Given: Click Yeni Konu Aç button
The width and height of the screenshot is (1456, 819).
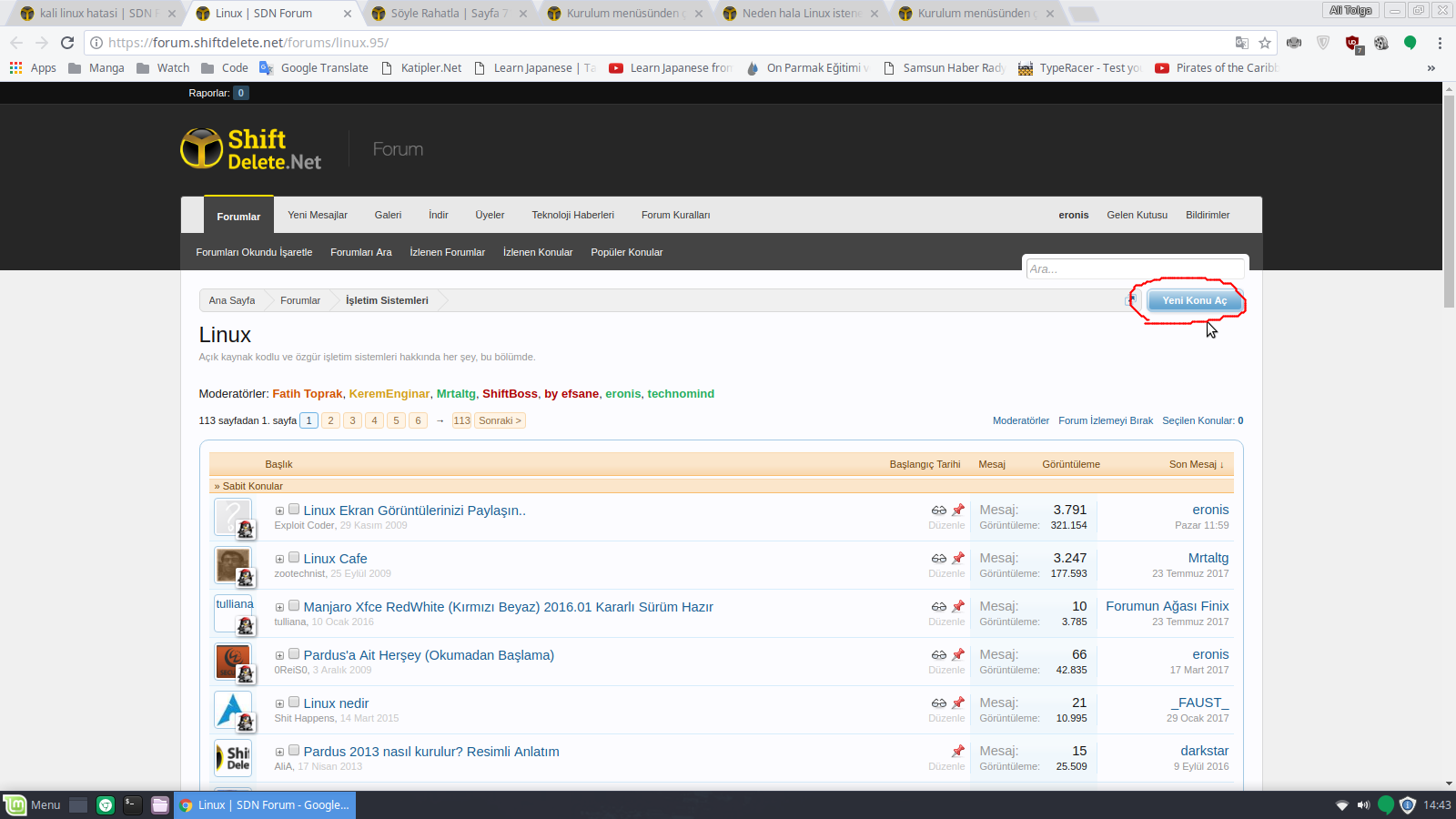Looking at the screenshot, I should 1194,300.
